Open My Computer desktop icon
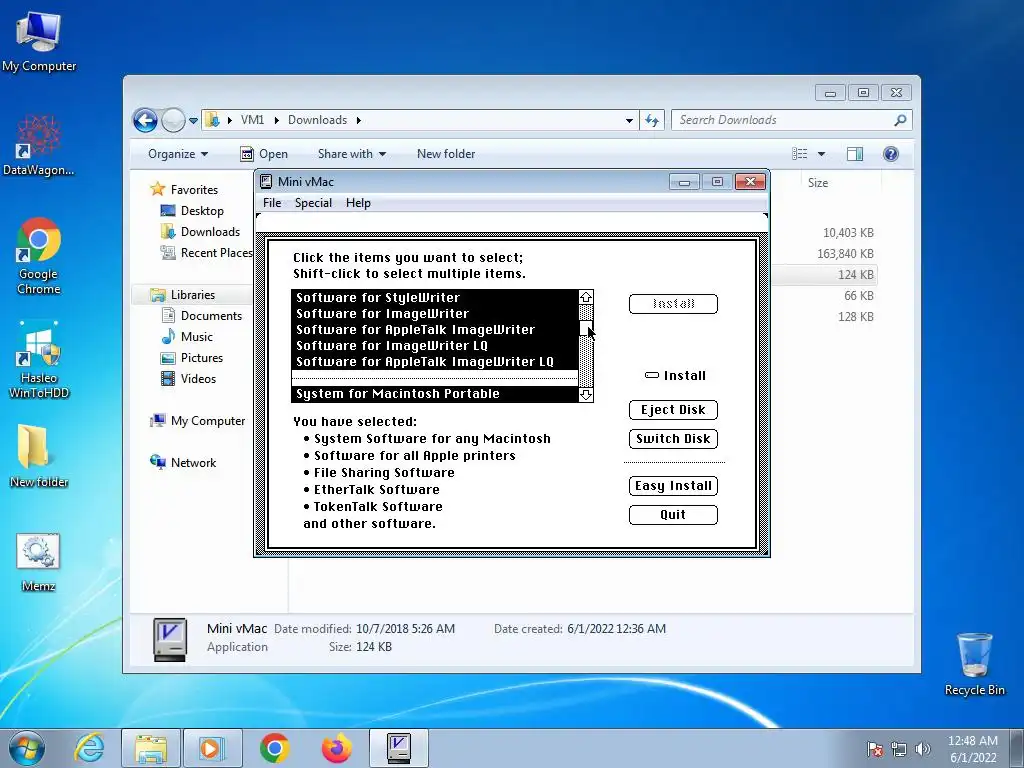Viewport: 1024px width, 768px height. [39, 42]
